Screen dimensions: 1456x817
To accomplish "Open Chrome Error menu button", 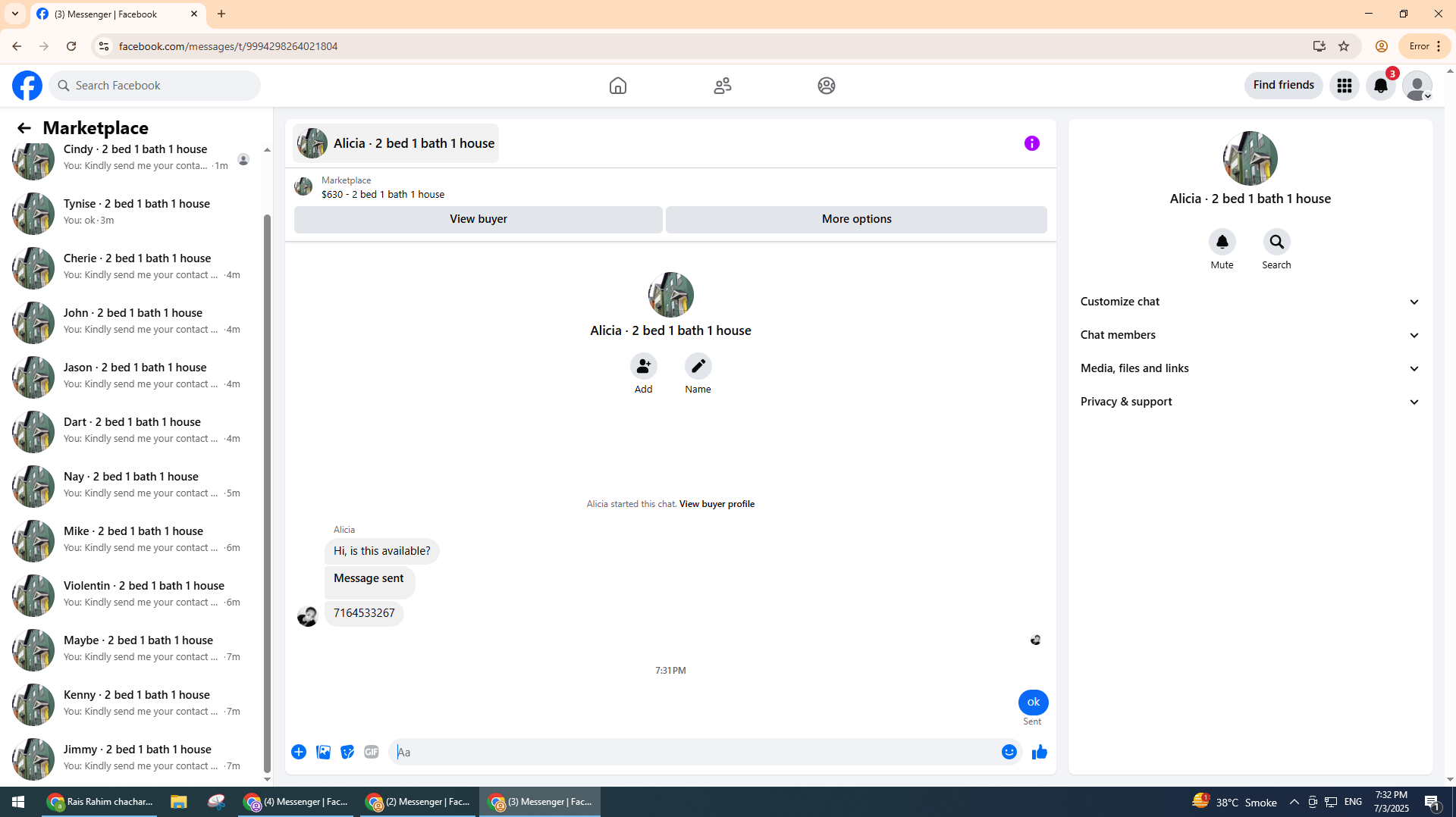I will [x=1425, y=46].
